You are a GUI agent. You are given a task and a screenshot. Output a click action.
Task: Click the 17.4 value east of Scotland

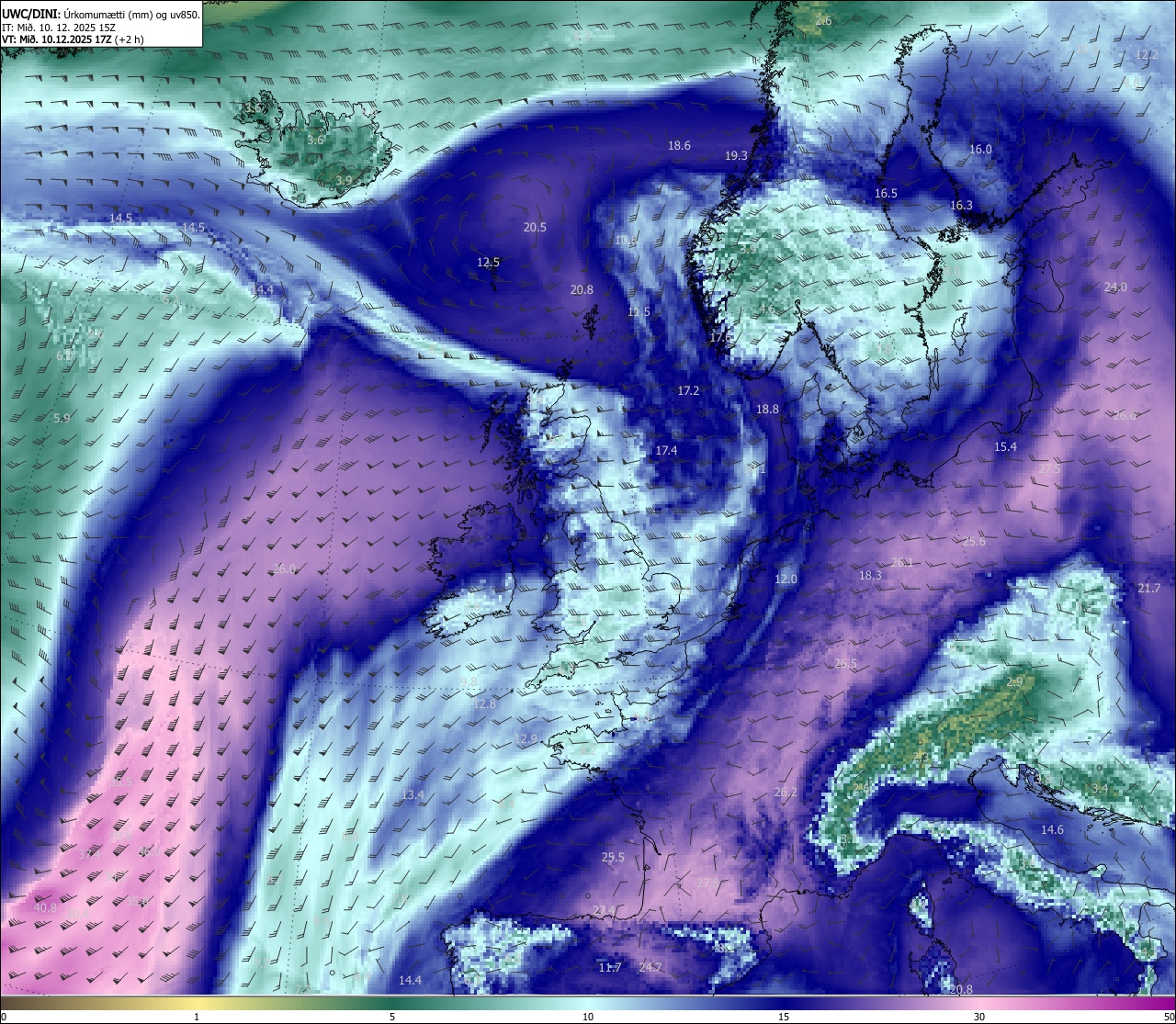[x=666, y=450]
